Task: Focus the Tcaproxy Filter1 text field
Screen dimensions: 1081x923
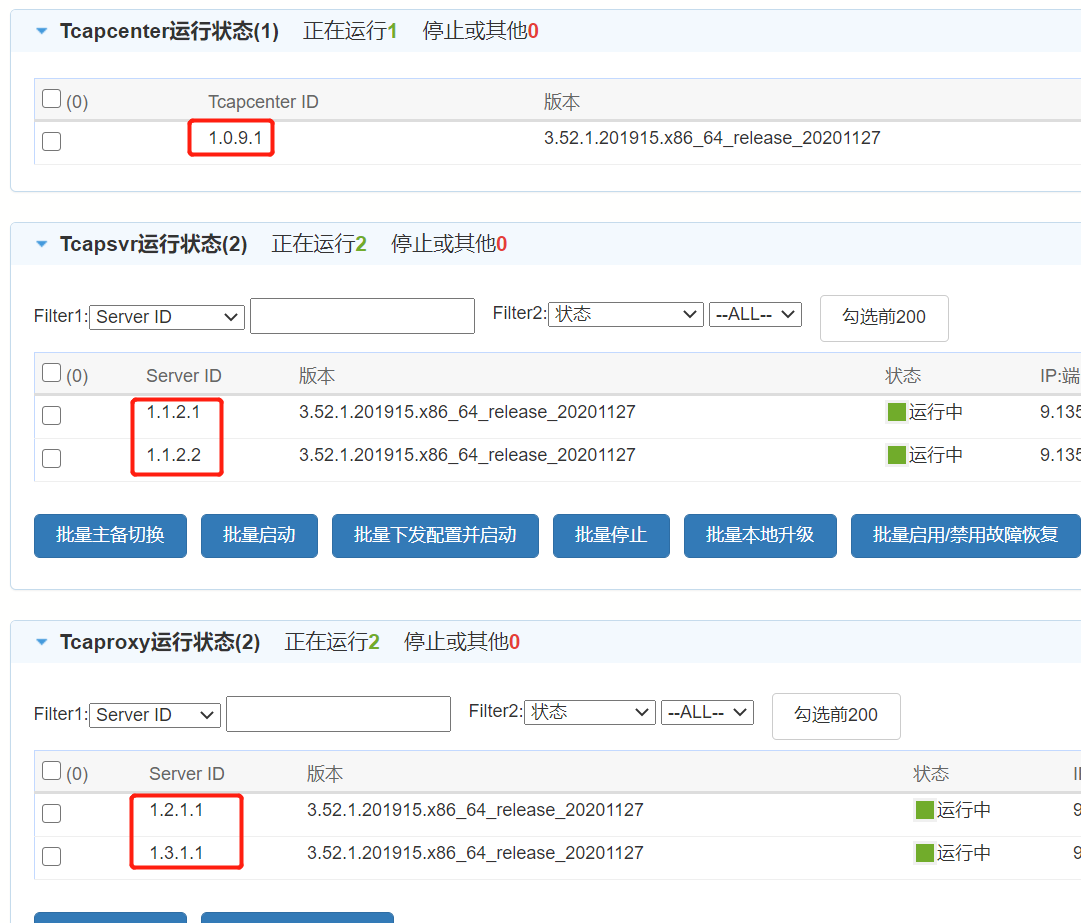Action: click(x=339, y=713)
